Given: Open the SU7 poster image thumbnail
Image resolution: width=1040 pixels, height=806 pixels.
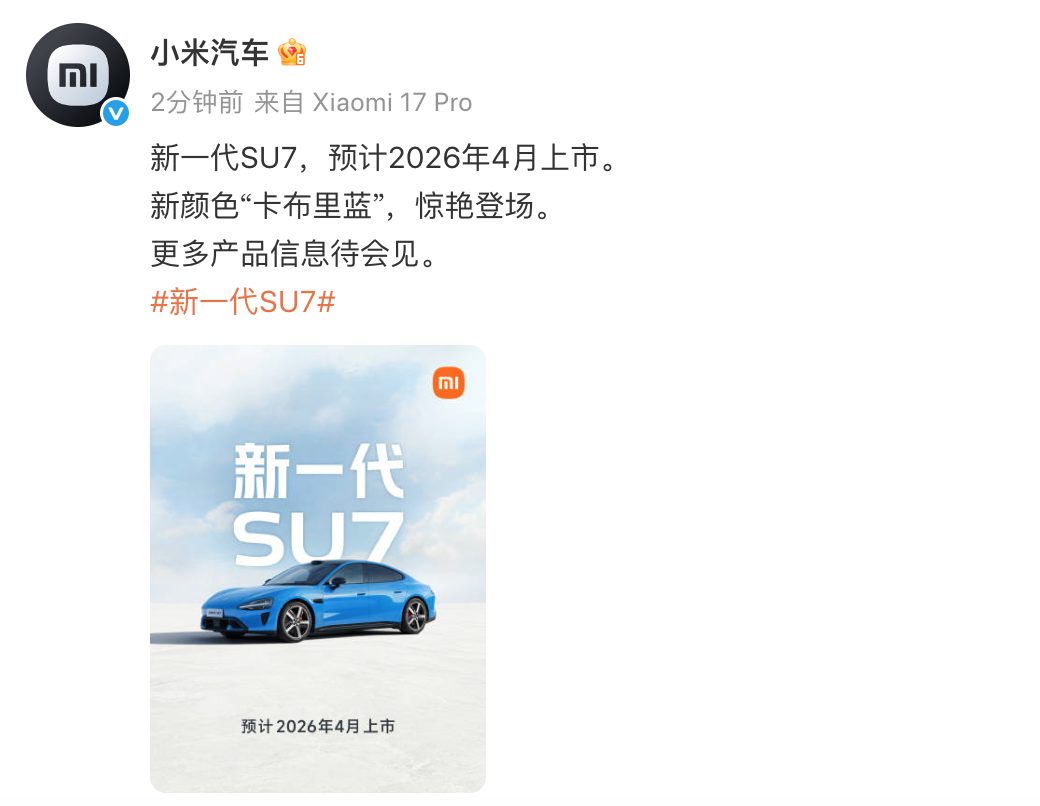Looking at the screenshot, I should tap(318, 569).
